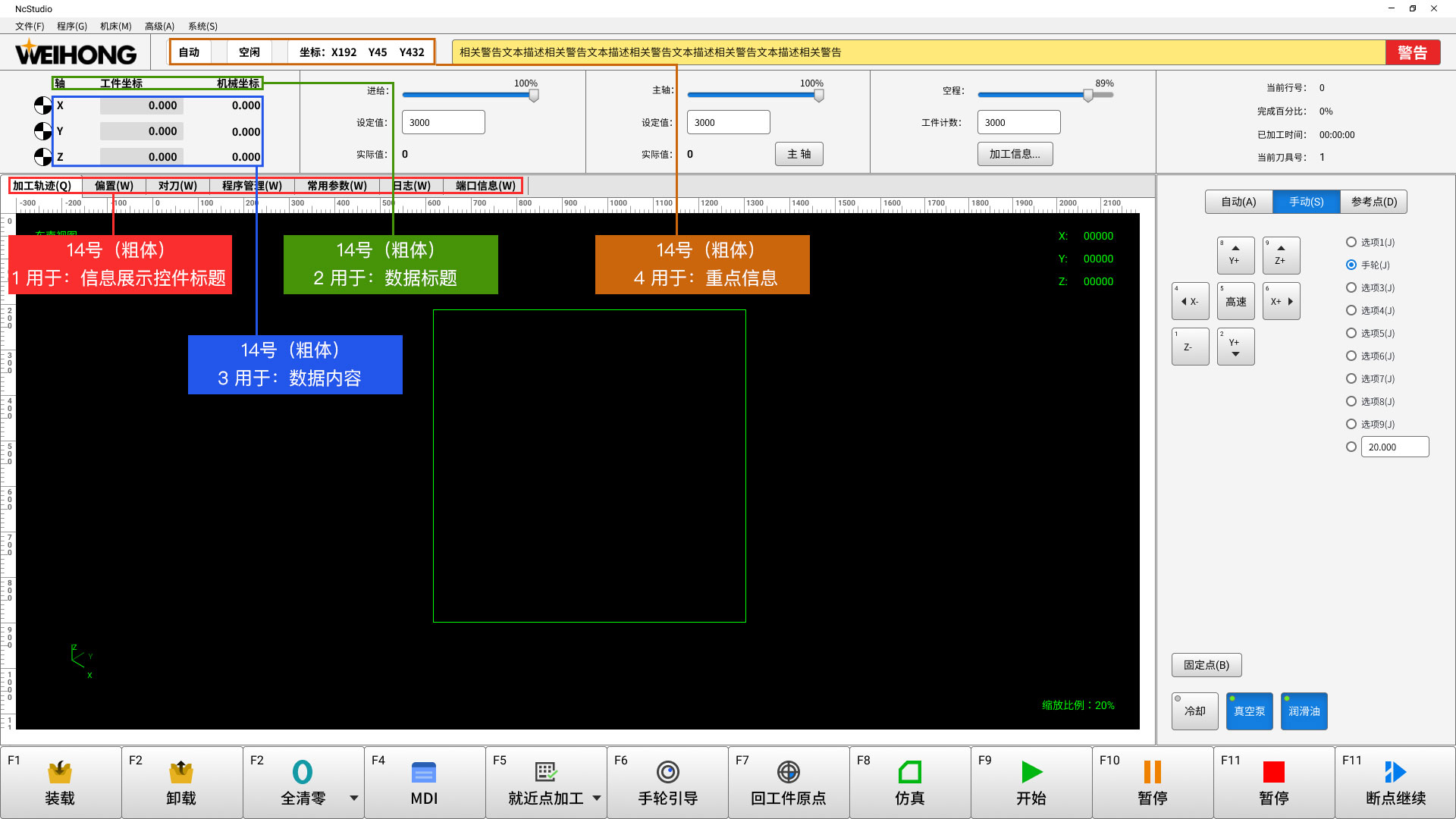Click the 全清零 zero-all icon
Viewport: 1456px width, 819px height.
303,772
